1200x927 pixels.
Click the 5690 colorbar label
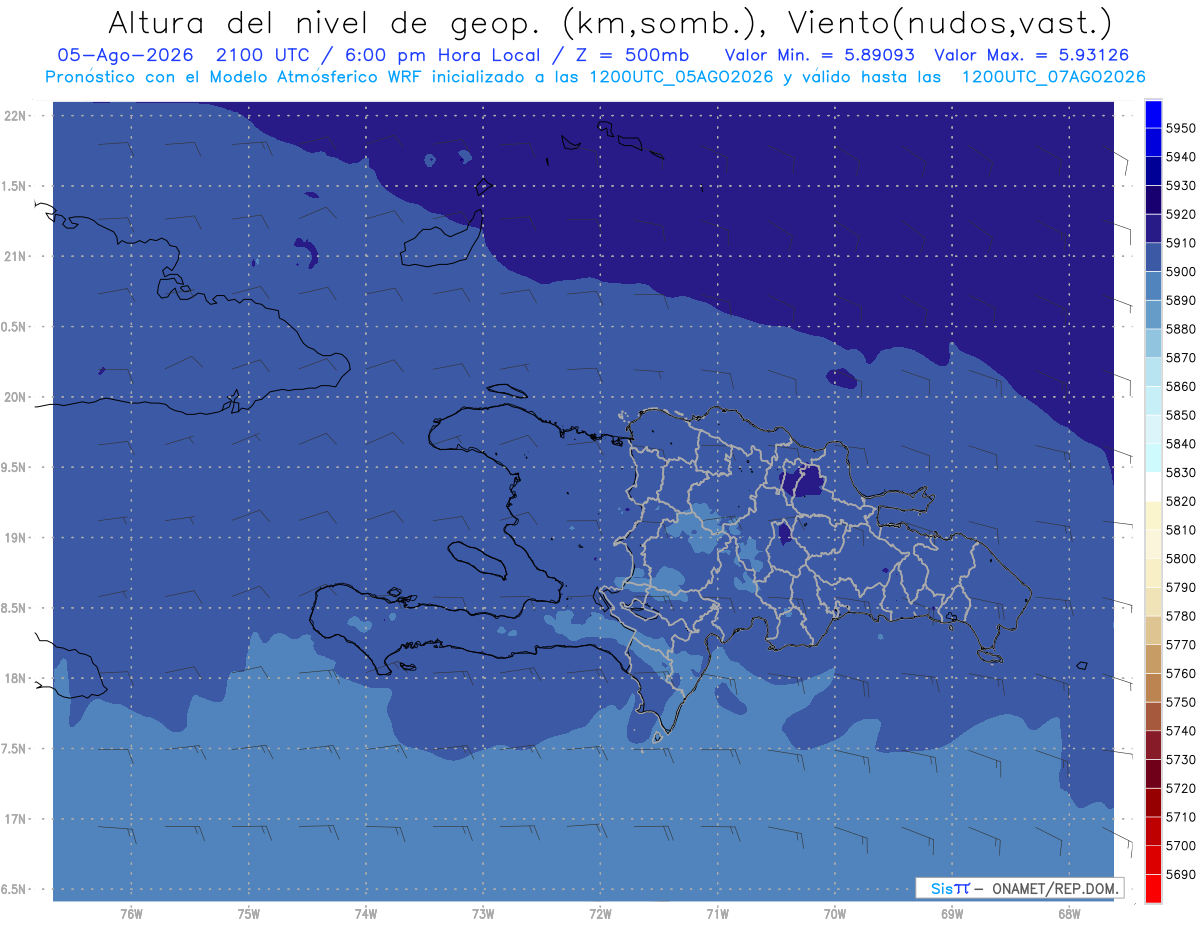(1180, 874)
